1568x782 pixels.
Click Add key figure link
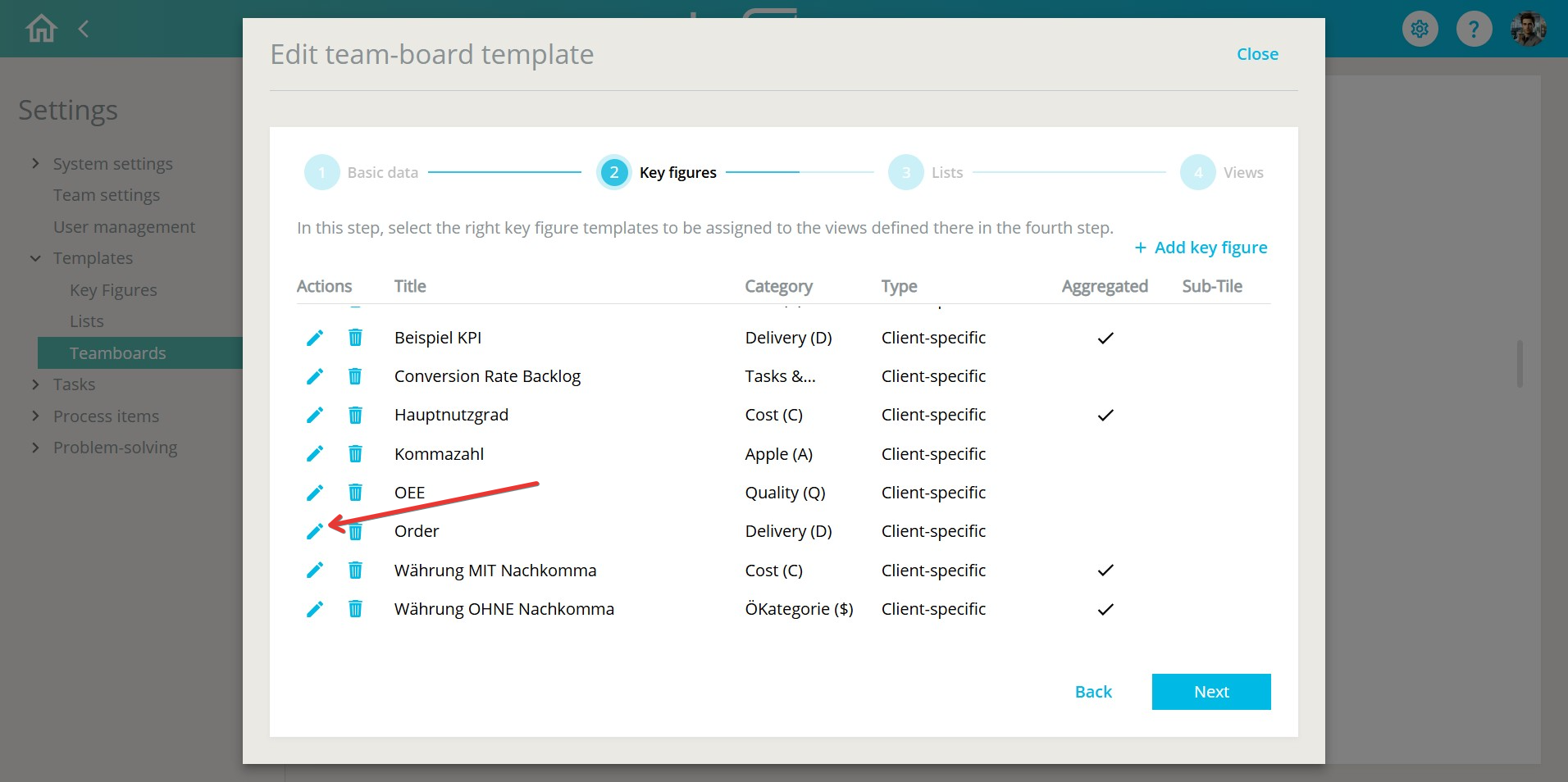(x=1201, y=248)
